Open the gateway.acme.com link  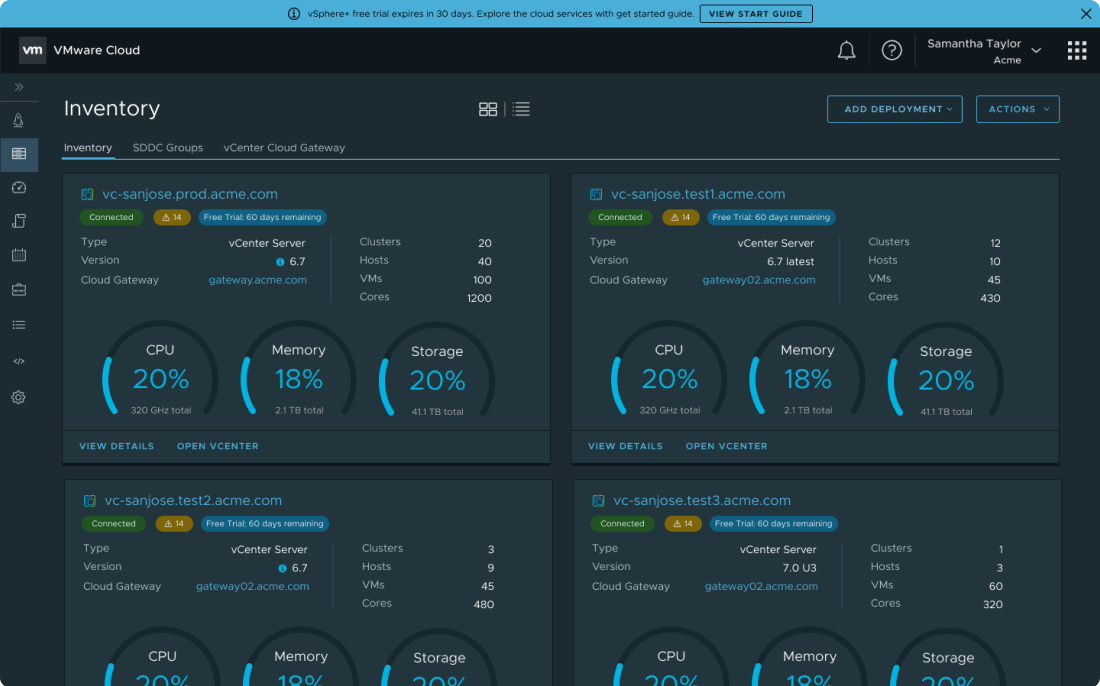pyautogui.click(x=257, y=280)
